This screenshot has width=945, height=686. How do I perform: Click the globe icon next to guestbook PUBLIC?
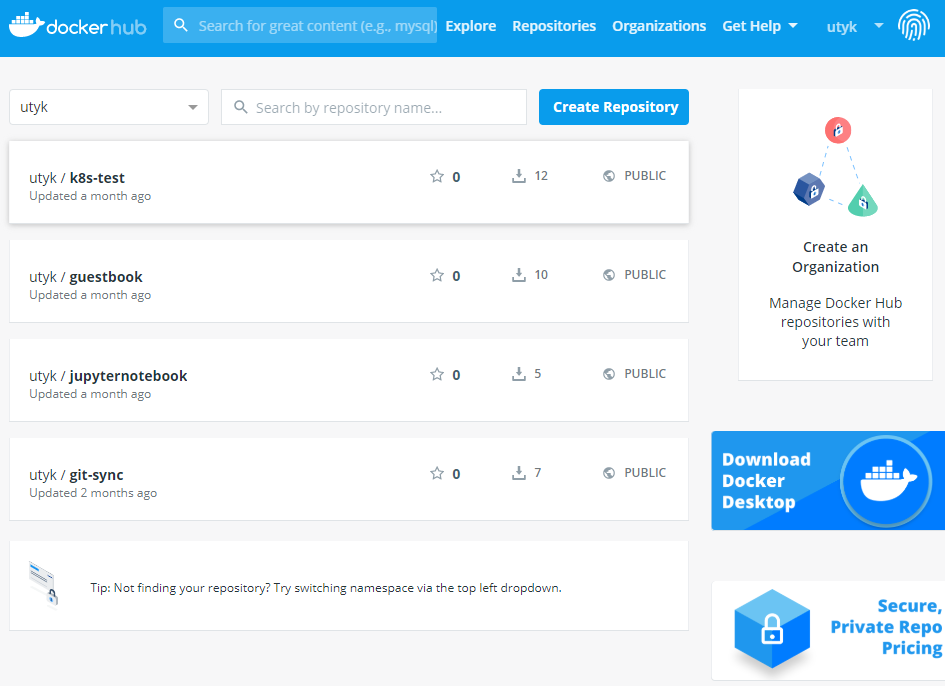click(x=609, y=275)
